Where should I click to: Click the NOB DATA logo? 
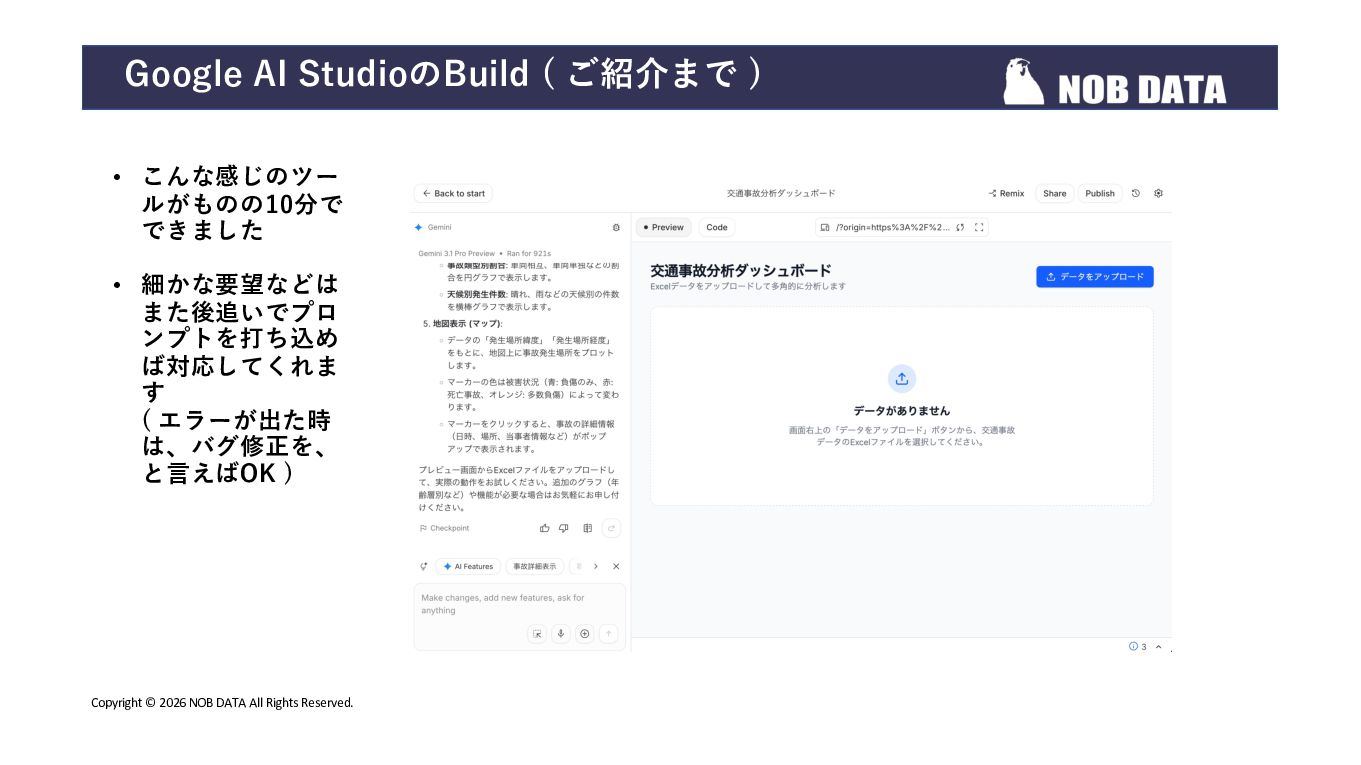click(x=1115, y=81)
